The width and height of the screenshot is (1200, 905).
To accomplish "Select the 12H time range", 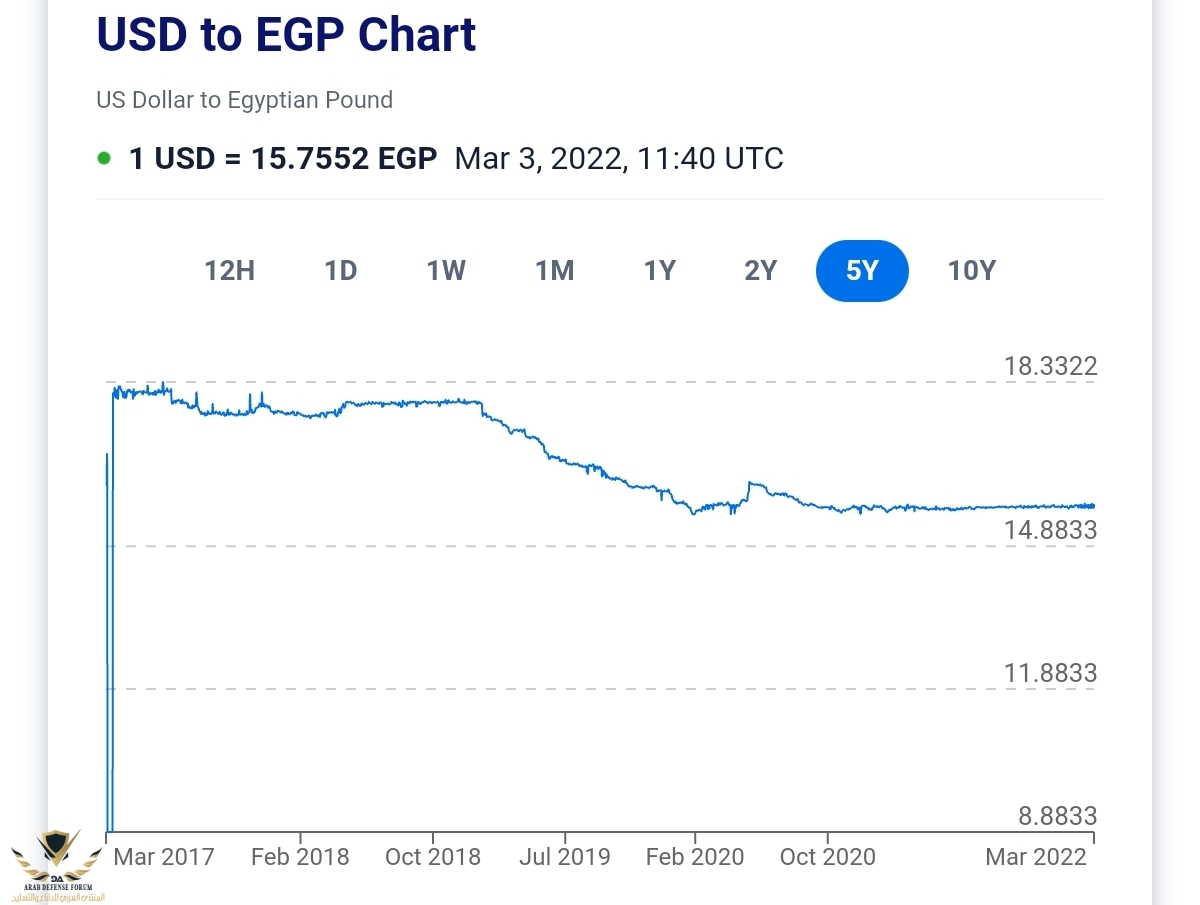I will (230, 271).
